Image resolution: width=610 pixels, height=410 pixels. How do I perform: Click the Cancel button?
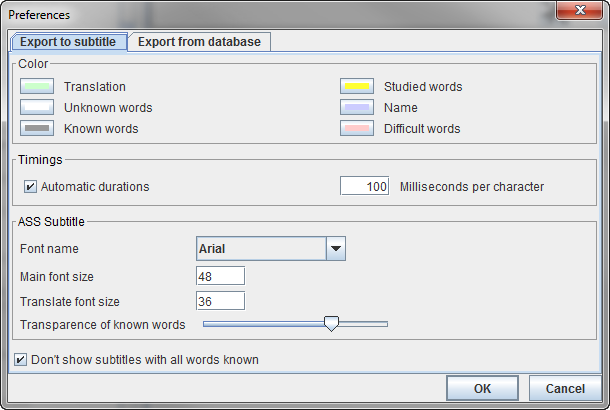tap(565, 388)
